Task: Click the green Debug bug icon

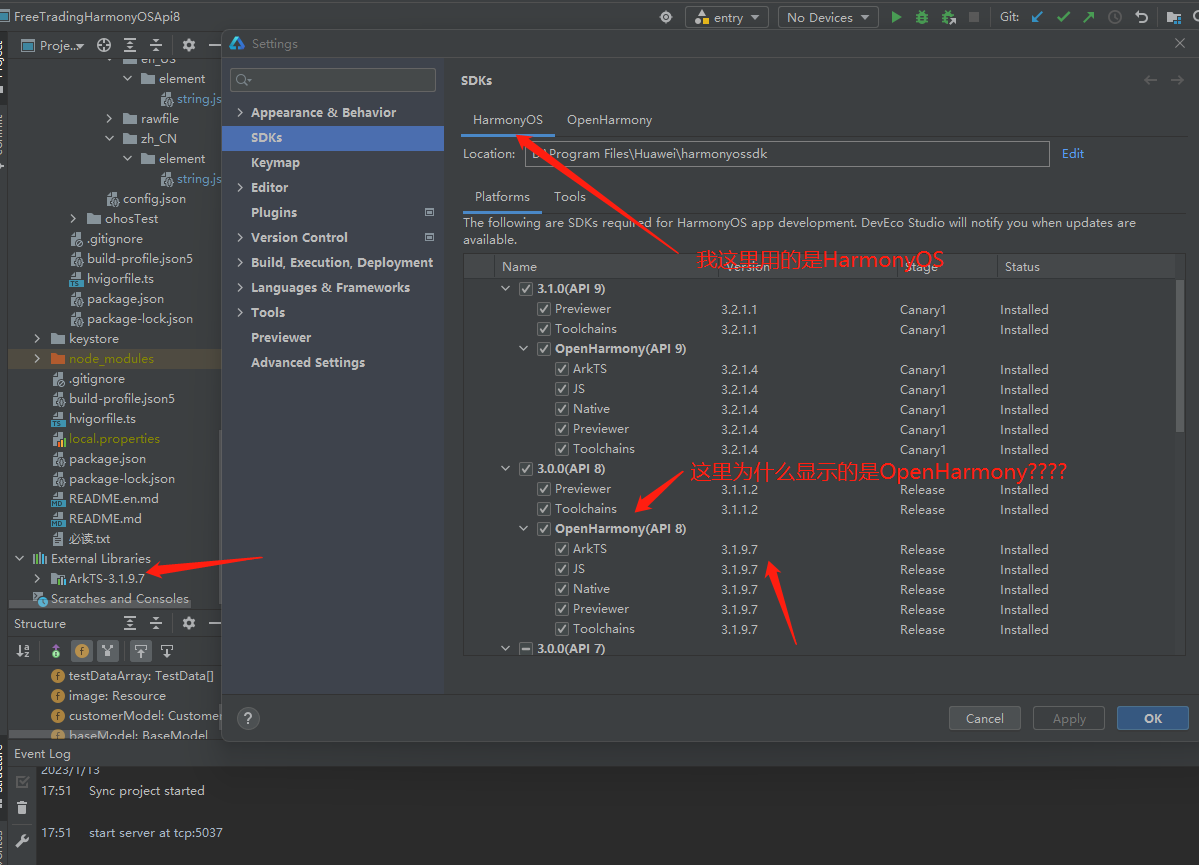Action: click(922, 17)
